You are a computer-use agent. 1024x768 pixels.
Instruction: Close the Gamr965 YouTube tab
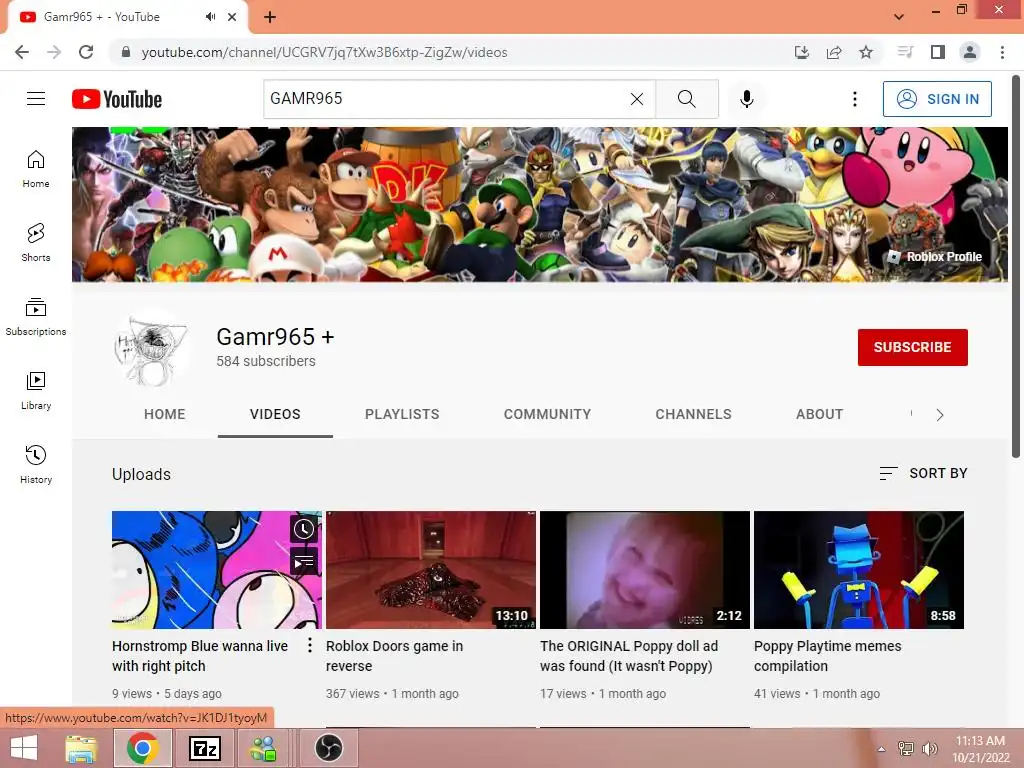[x=232, y=17]
